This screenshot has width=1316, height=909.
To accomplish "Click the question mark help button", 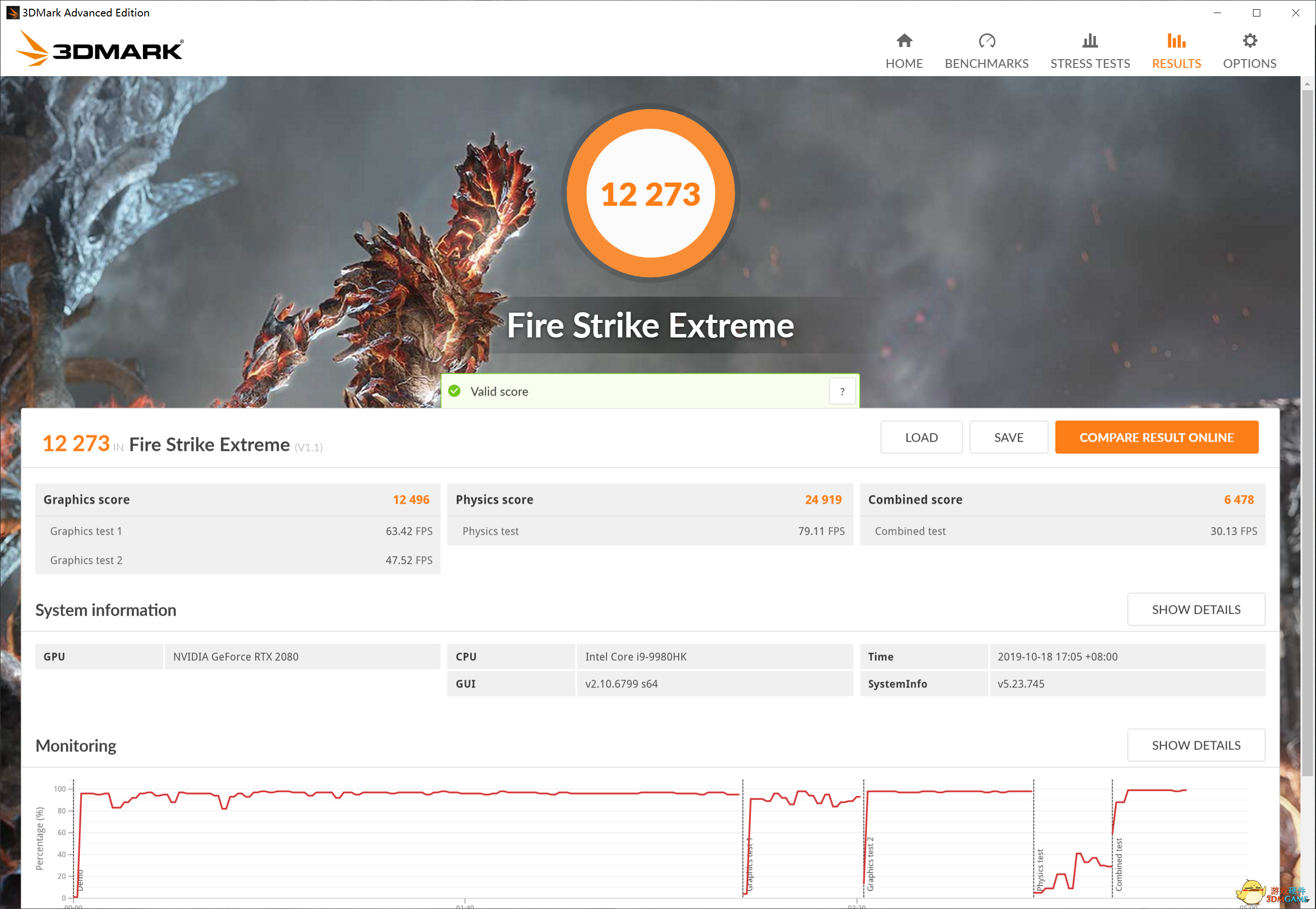I will click(842, 391).
